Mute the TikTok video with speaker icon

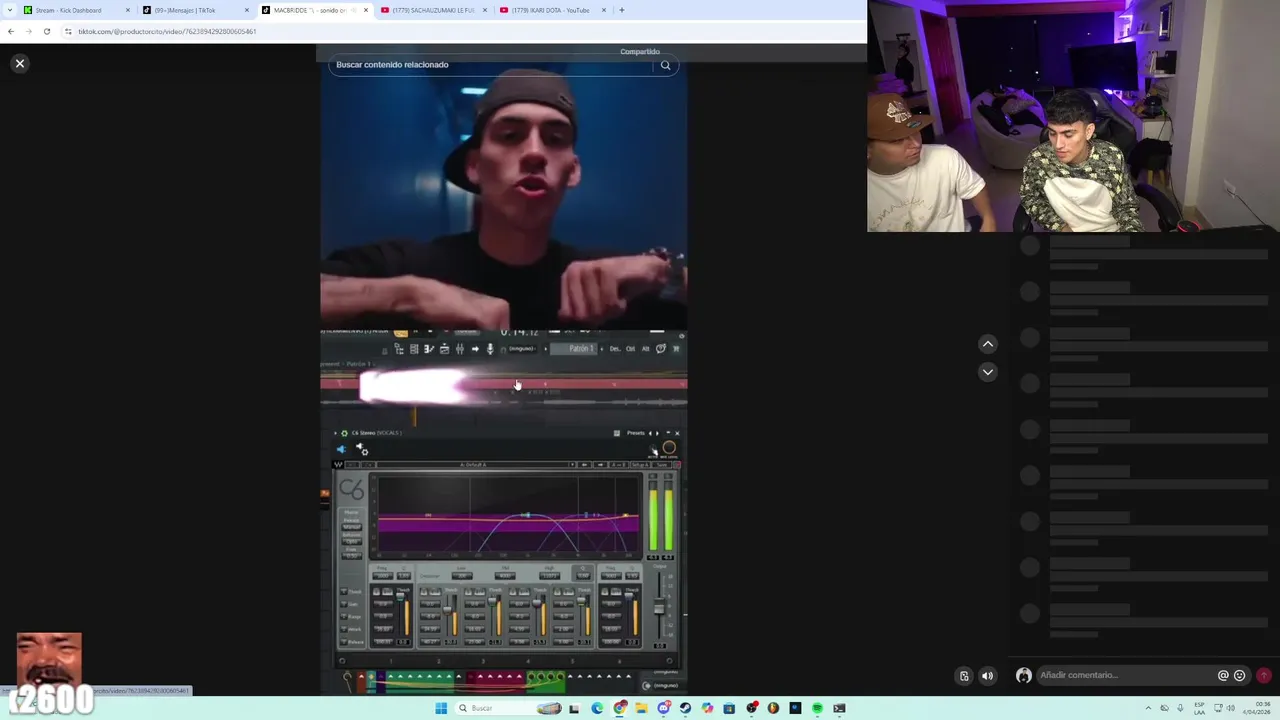(x=987, y=676)
